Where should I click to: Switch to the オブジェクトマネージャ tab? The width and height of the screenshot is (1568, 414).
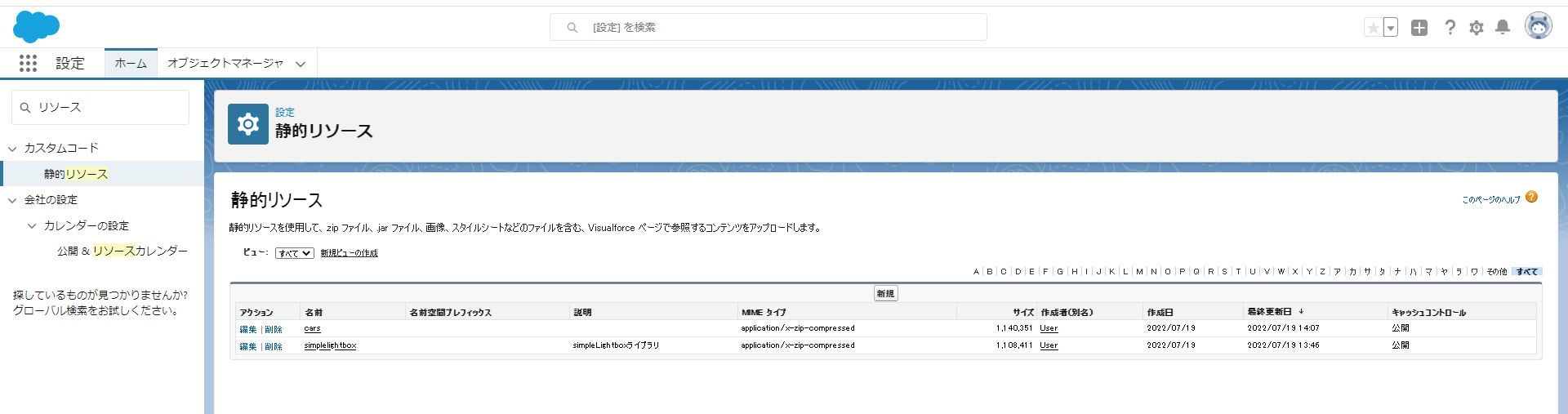tap(225, 63)
